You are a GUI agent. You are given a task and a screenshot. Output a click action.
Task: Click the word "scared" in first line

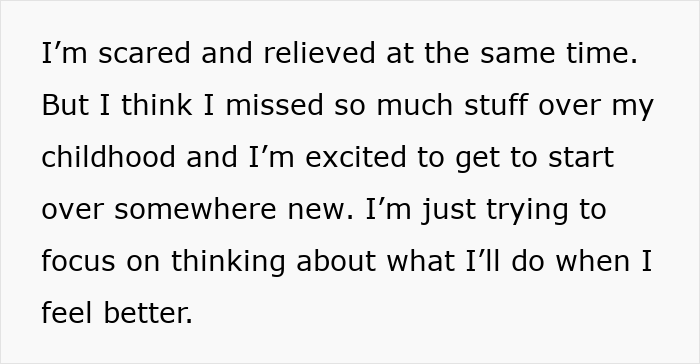144,53
